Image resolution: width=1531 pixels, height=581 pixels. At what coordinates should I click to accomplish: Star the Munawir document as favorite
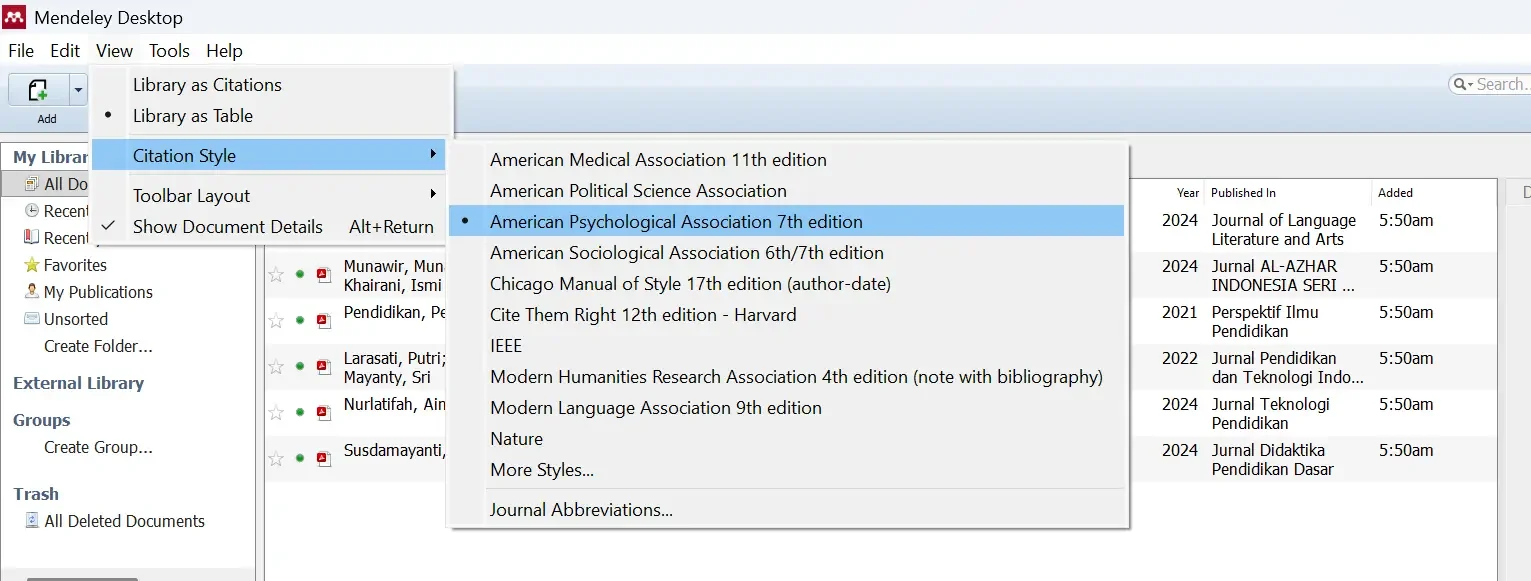tap(276, 275)
